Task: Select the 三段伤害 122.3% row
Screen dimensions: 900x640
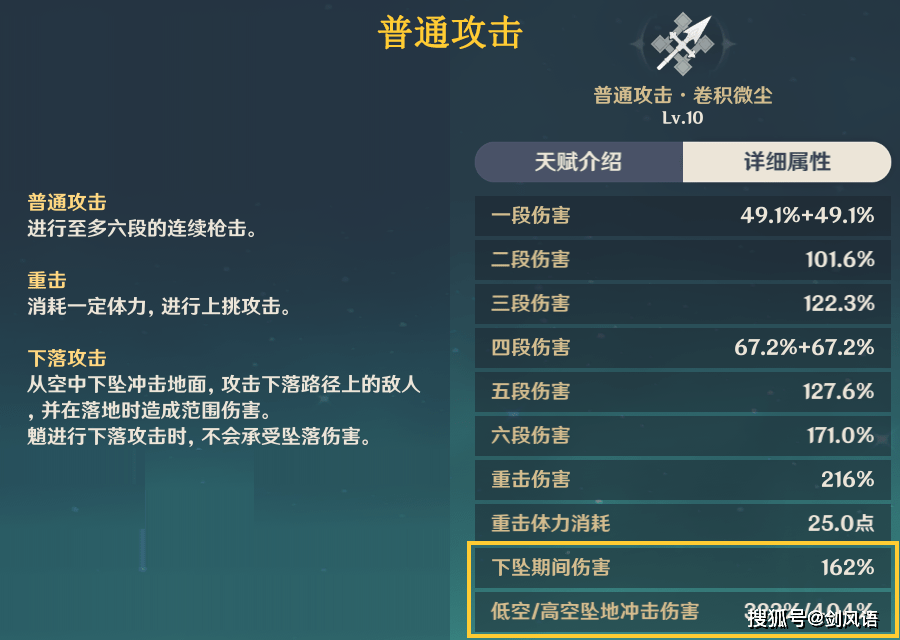Action: (x=682, y=304)
